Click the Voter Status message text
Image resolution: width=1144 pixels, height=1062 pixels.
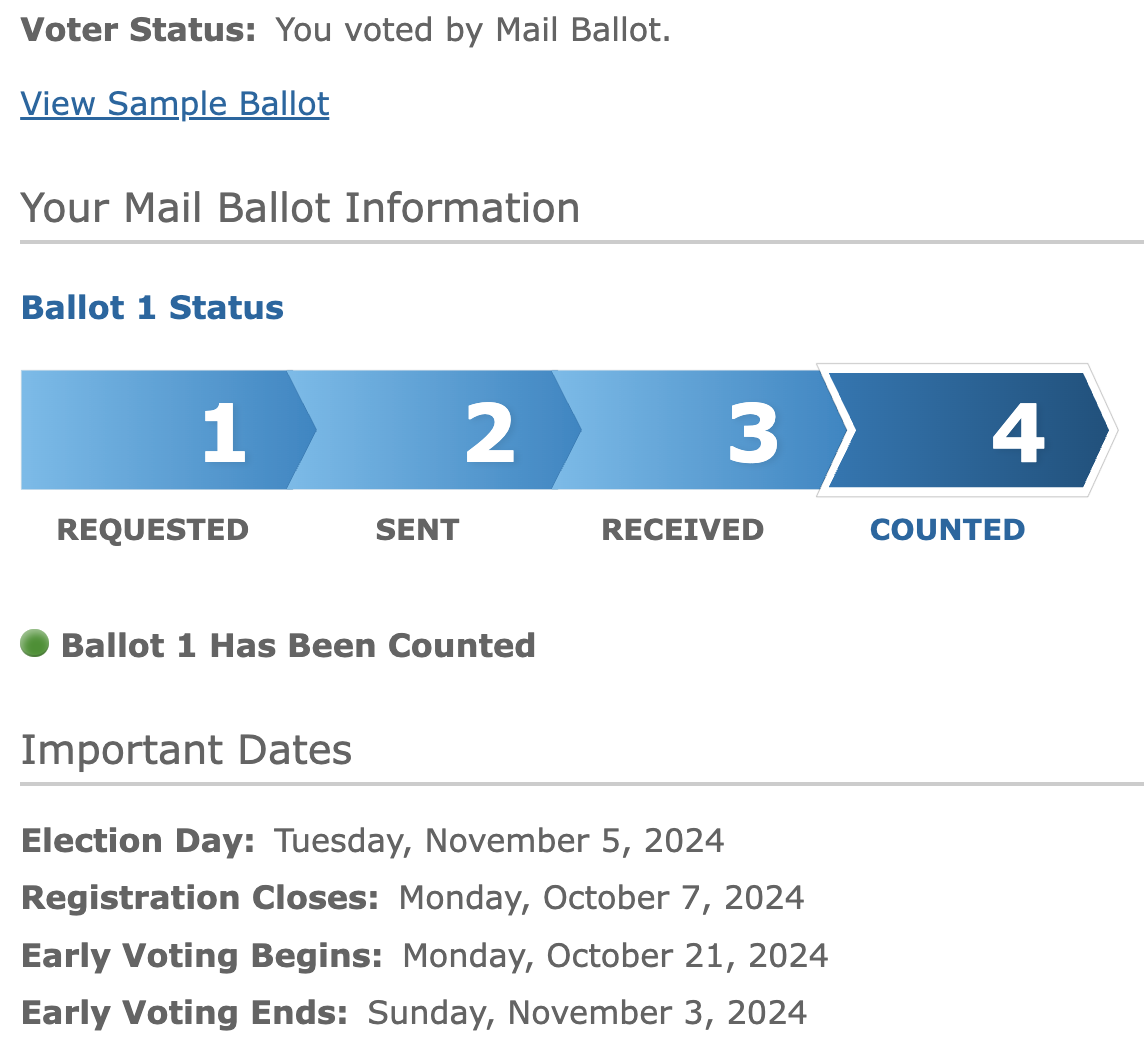click(473, 31)
